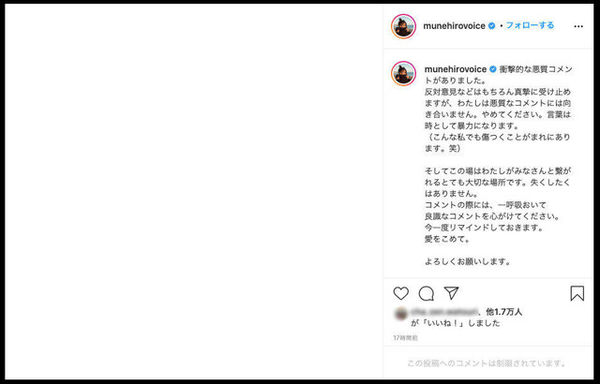600x384 pixels.
Task: Click the verified badge beside the caption username
Action: [x=493, y=69]
